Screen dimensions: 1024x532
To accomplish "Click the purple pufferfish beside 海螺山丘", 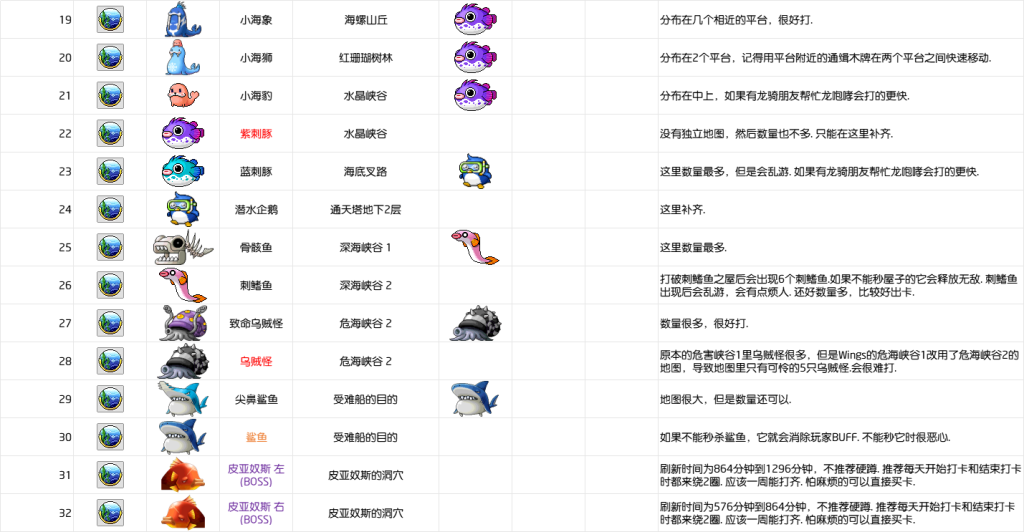I will (474, 20).
